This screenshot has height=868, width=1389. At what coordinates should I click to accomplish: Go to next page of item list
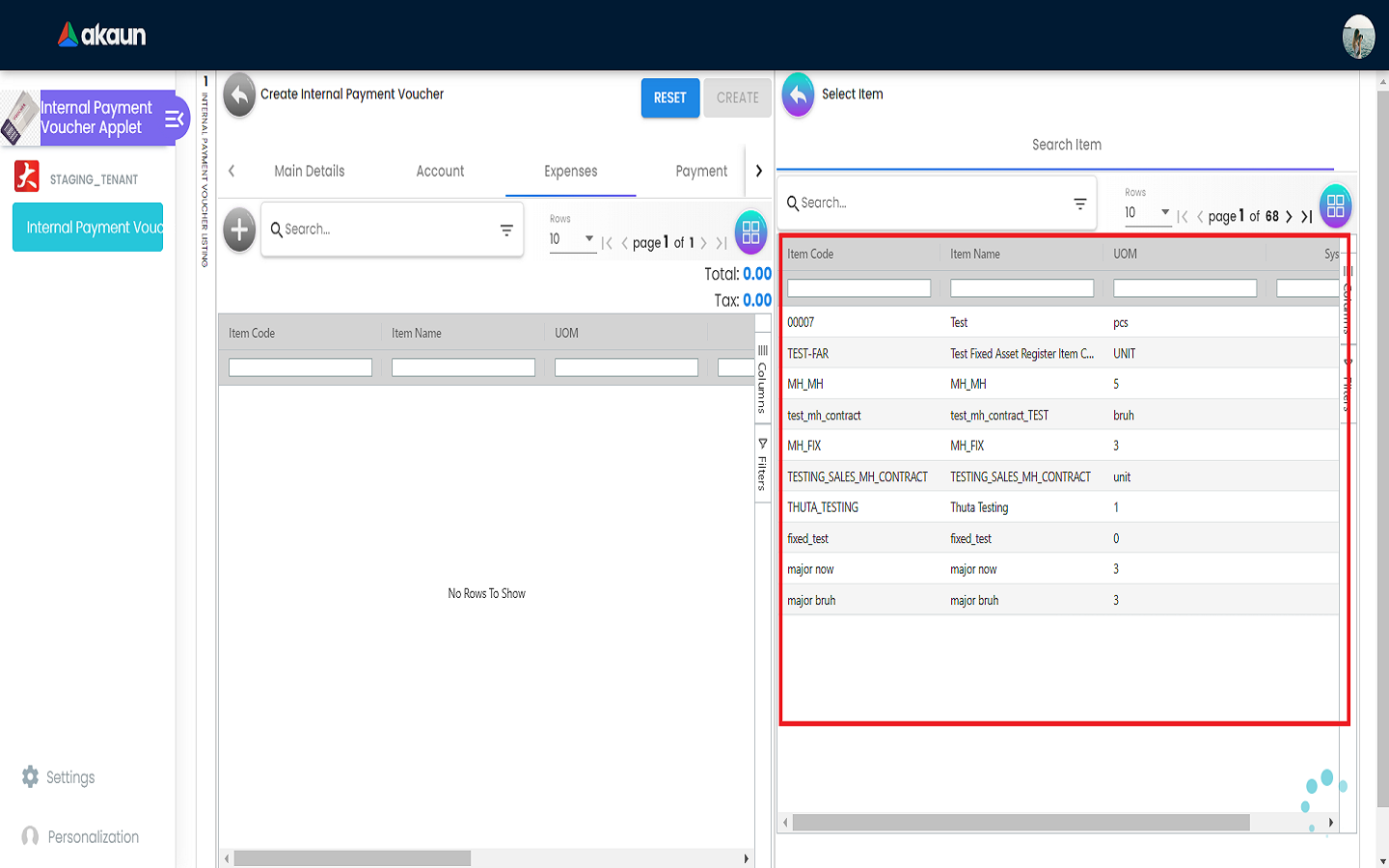(x=1289, y=217)
